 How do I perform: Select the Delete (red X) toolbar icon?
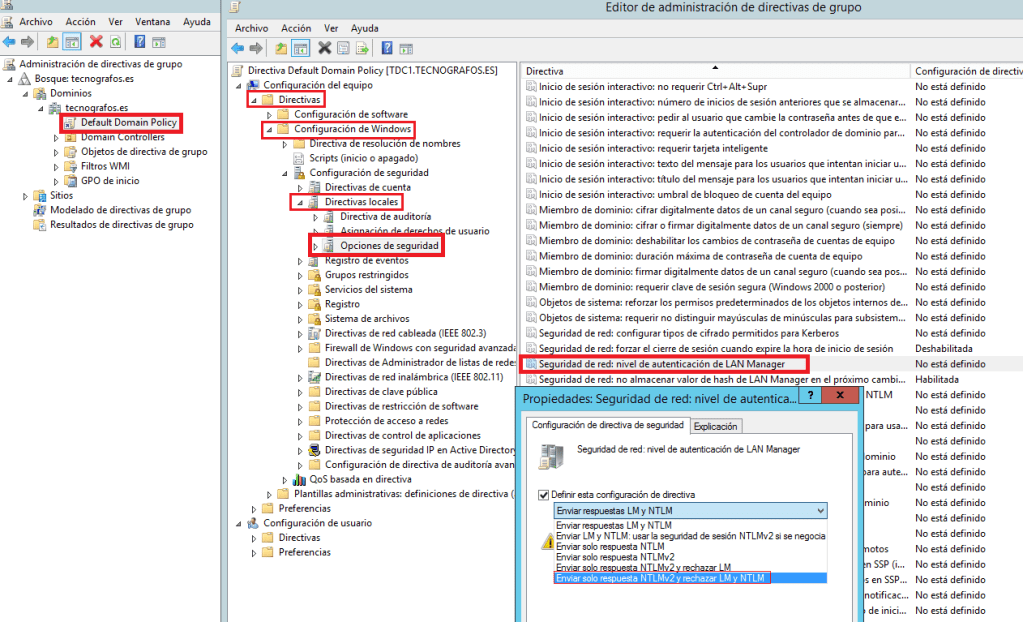[x=94, y=41]
